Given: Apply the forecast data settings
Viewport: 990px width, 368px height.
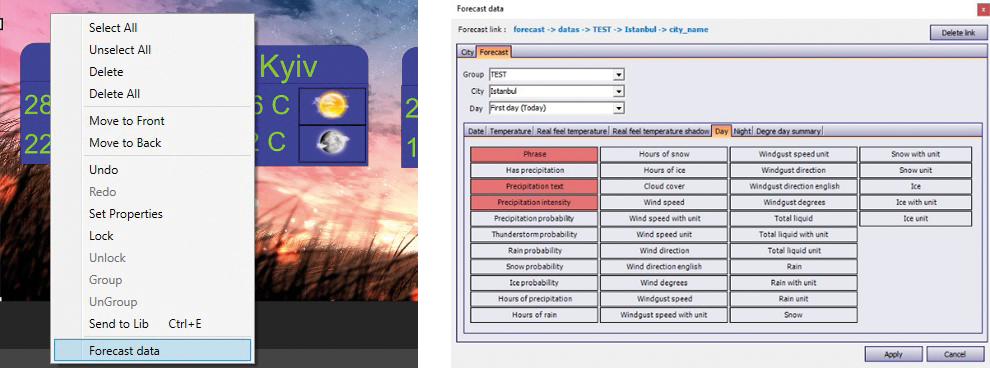Looking at the screenshot, I should point(893,354).
